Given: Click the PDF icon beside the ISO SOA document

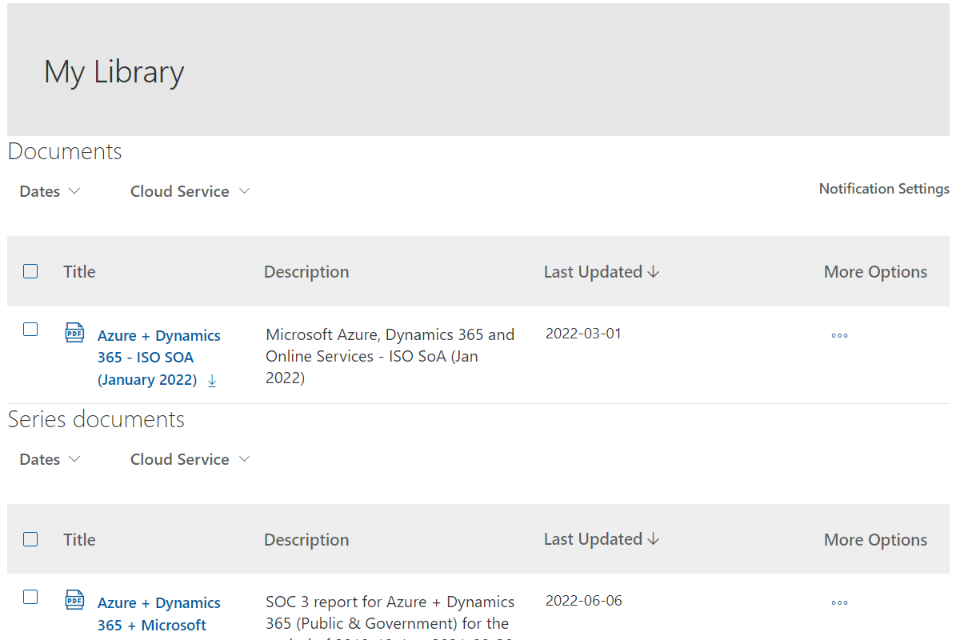Looking at the screenshot, I should point(75,333).
